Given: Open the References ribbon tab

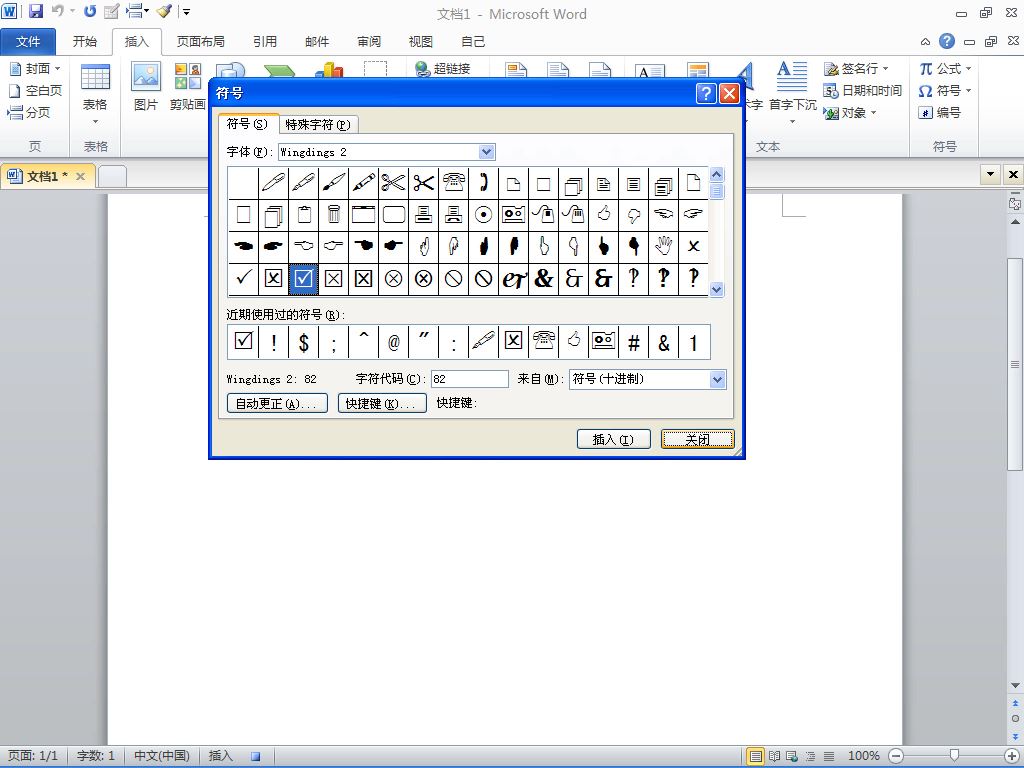Looking at the screenshot, I should pos(265,42).
